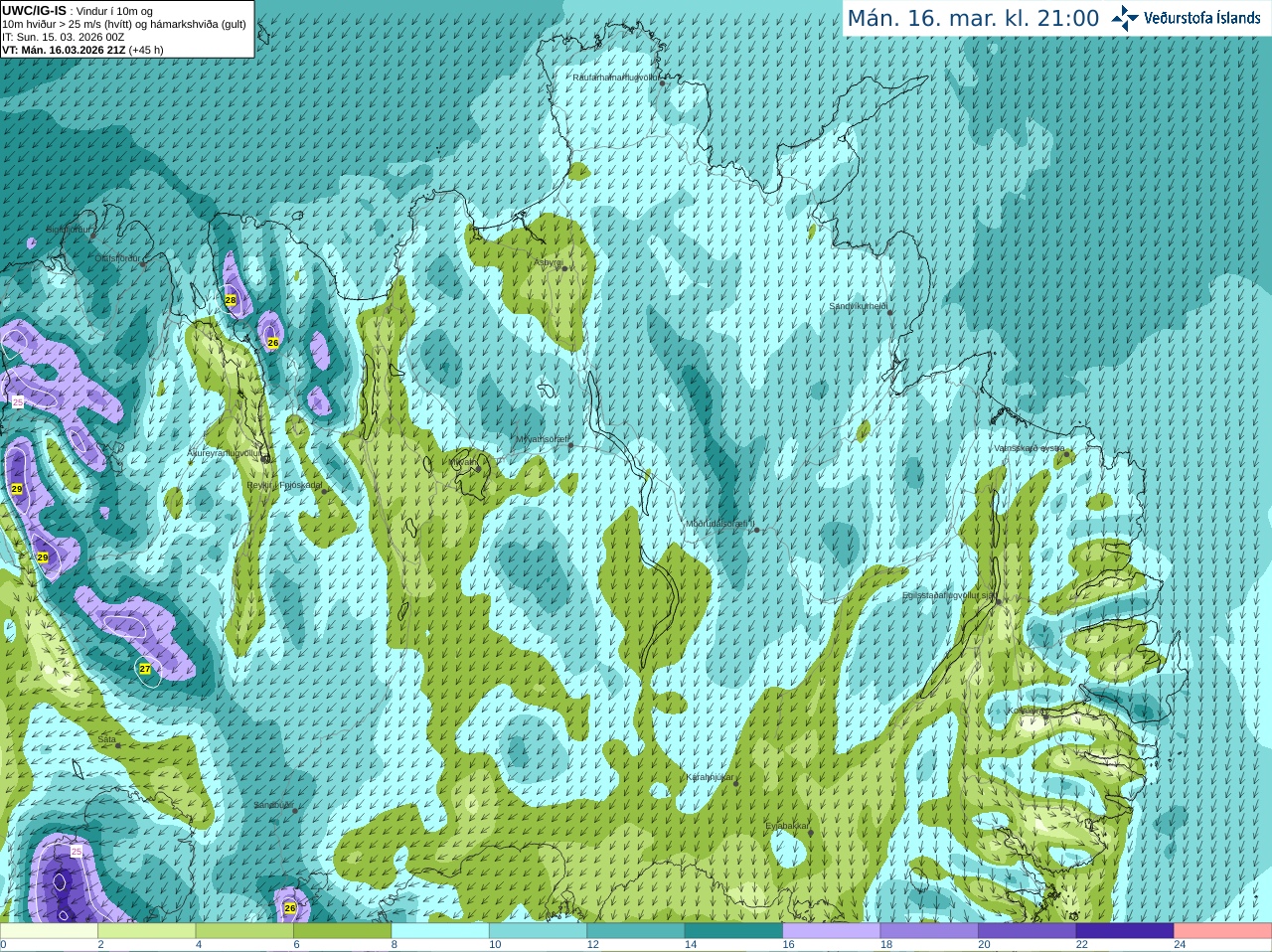Click the Mývatnsöræfi station label

coord(542,439)
